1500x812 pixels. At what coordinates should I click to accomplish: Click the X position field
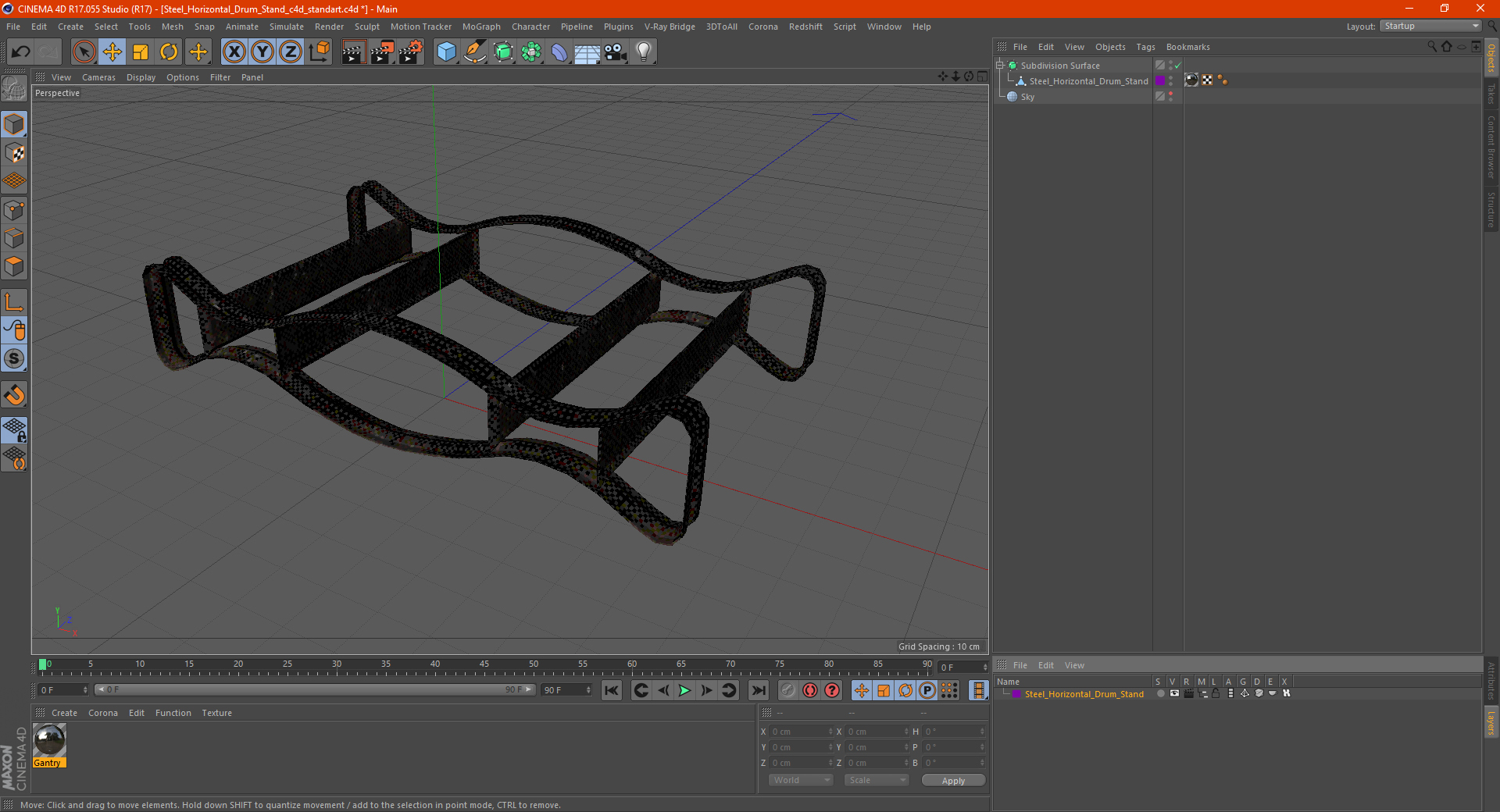[x=802, y=732]
